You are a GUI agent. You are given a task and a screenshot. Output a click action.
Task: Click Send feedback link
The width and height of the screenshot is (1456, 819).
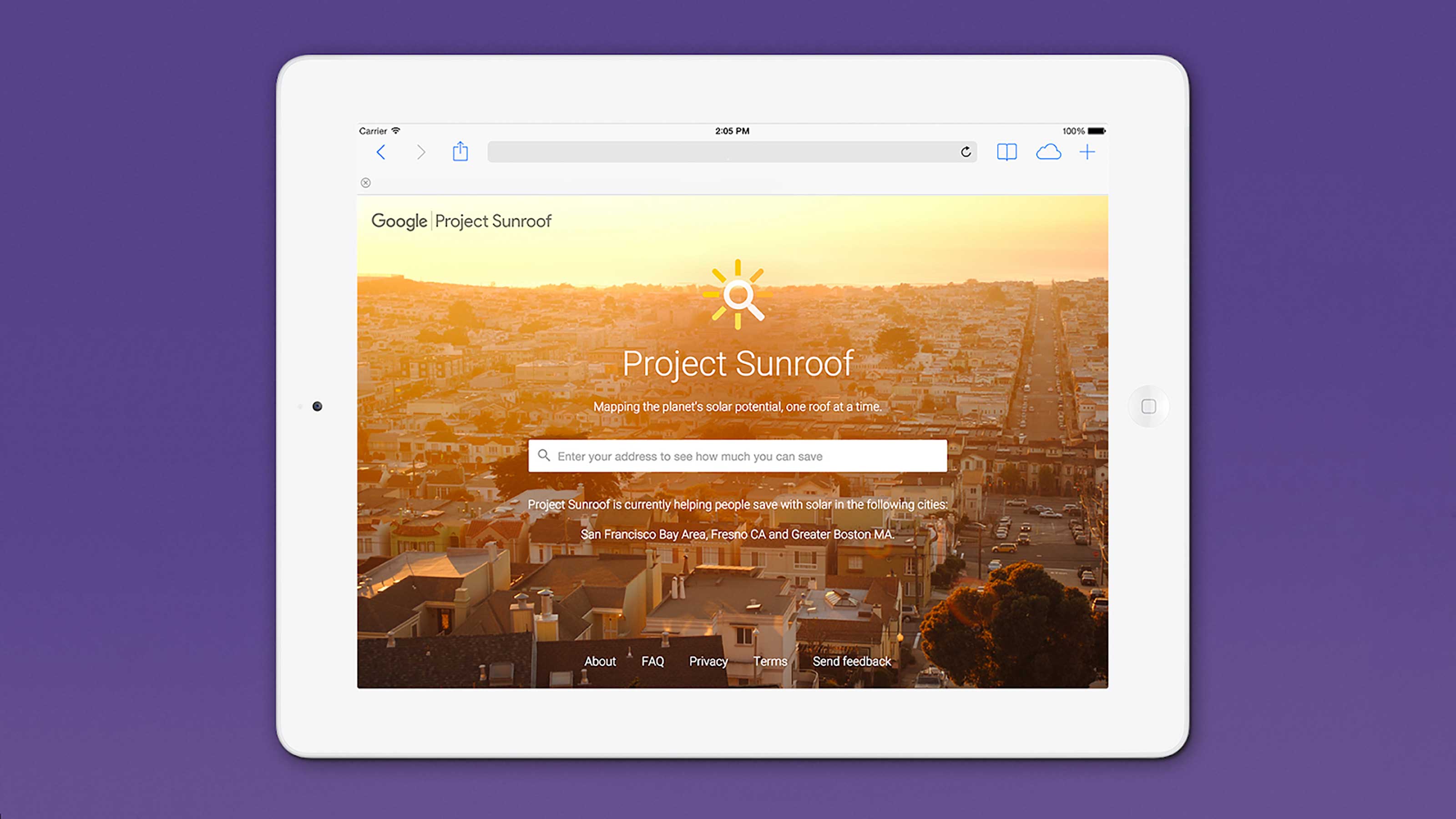click(852, 661)
